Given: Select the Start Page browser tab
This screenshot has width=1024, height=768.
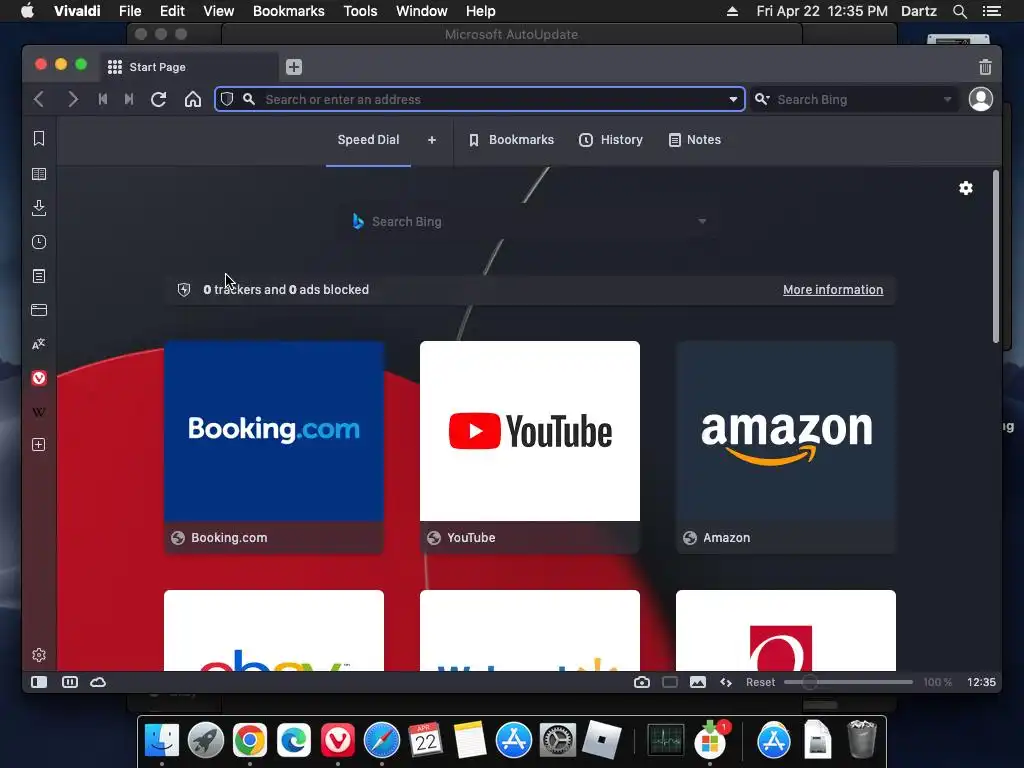Looking at the screenshot, I should pyautogui.click(x=189, y=67).
